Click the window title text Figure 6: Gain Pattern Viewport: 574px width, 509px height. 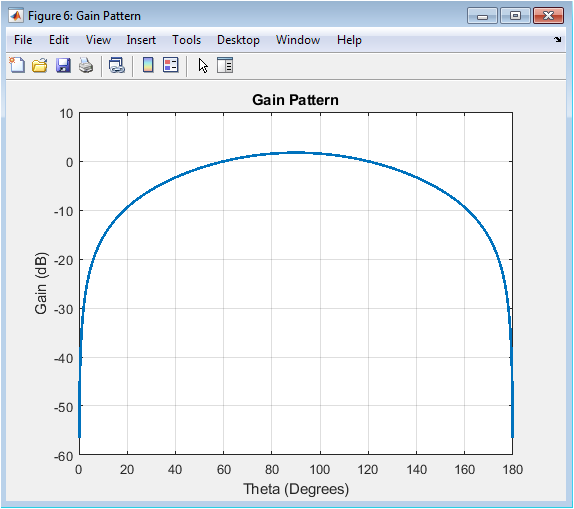point(84,16)
